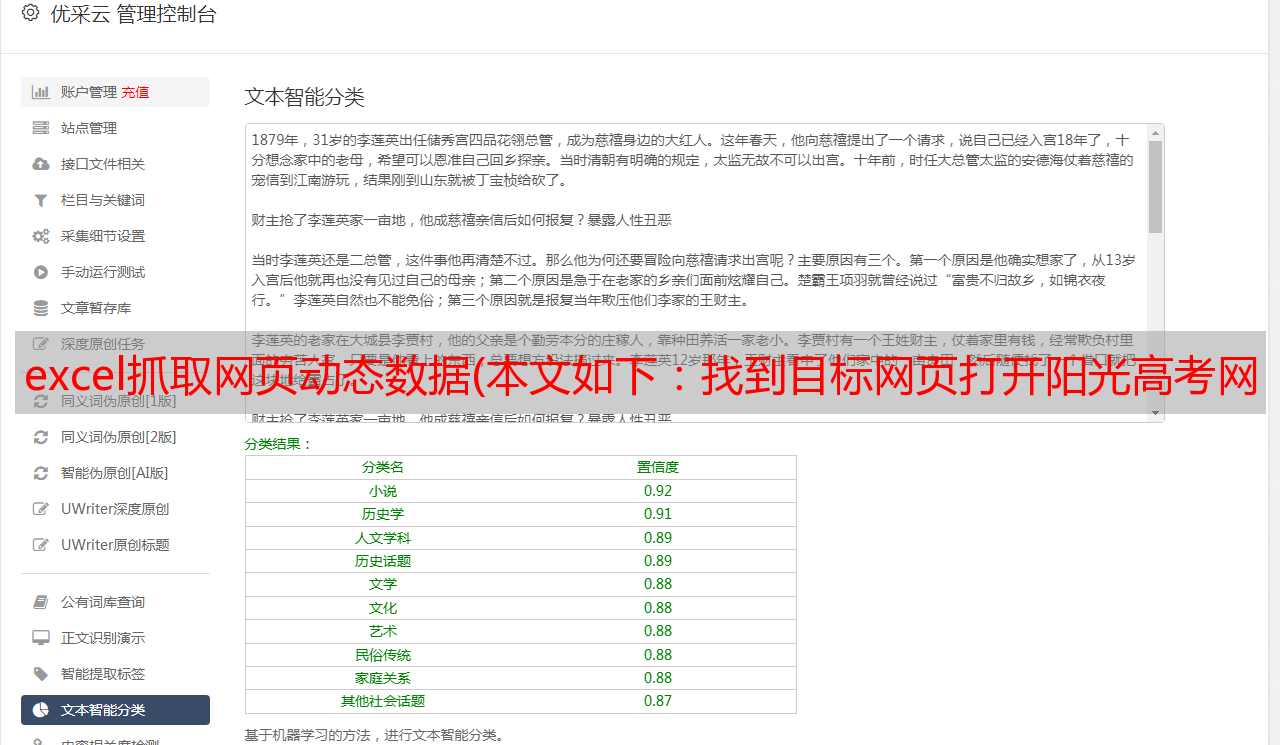Open UWriter深度原创 page

(115, 509)
